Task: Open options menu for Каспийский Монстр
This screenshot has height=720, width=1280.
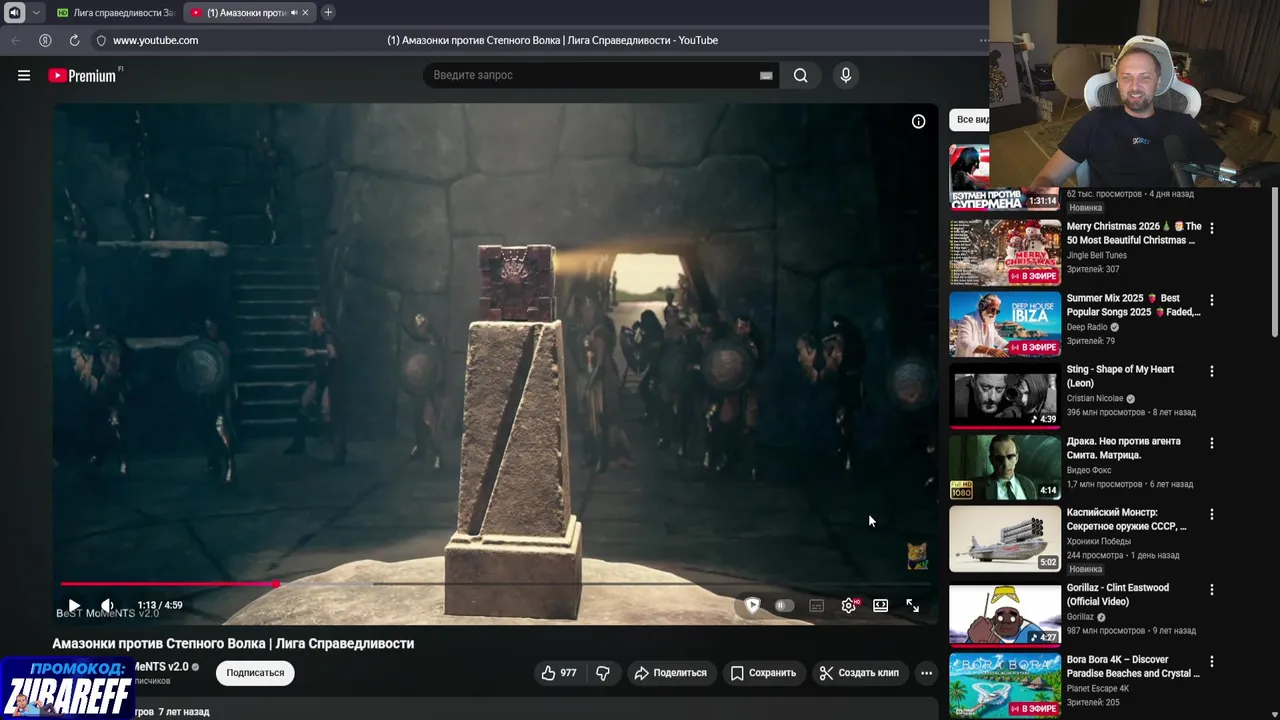Action: tap(1211, 514)
